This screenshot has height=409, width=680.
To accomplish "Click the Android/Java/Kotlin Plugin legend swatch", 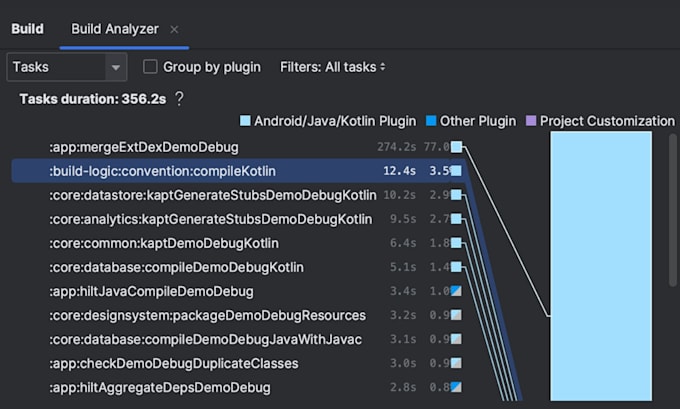I will click(x=245, y=121).
